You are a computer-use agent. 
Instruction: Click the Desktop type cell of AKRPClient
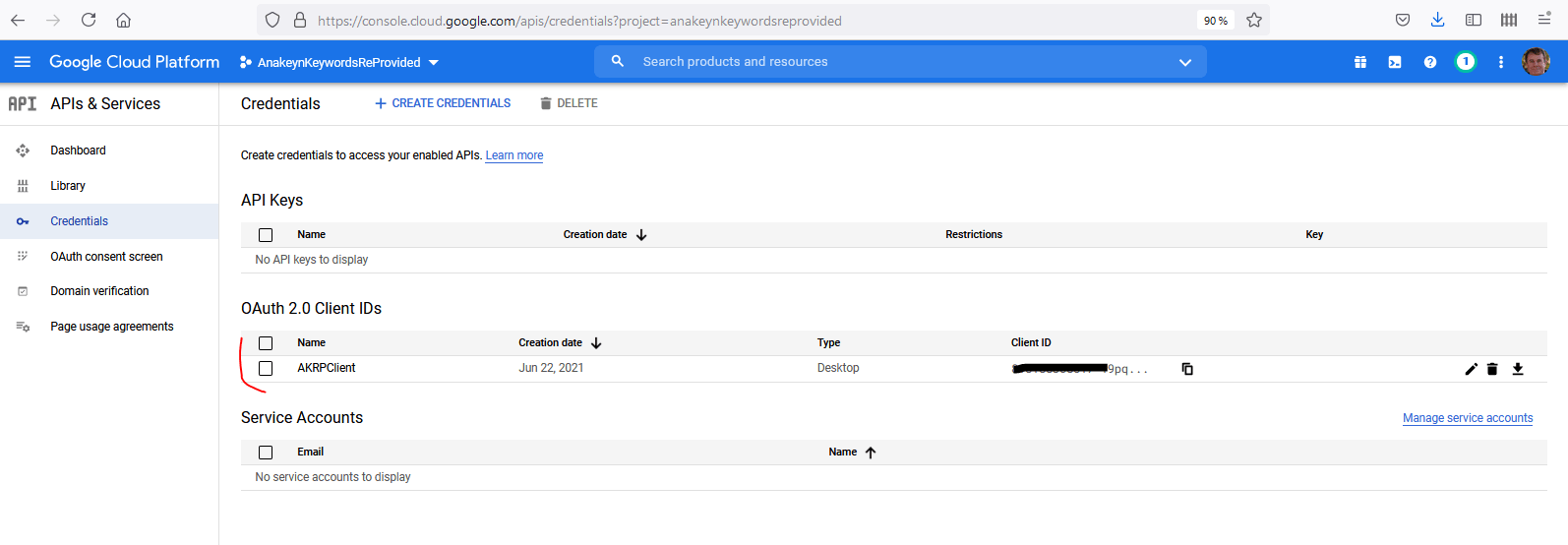pos(838,368)
